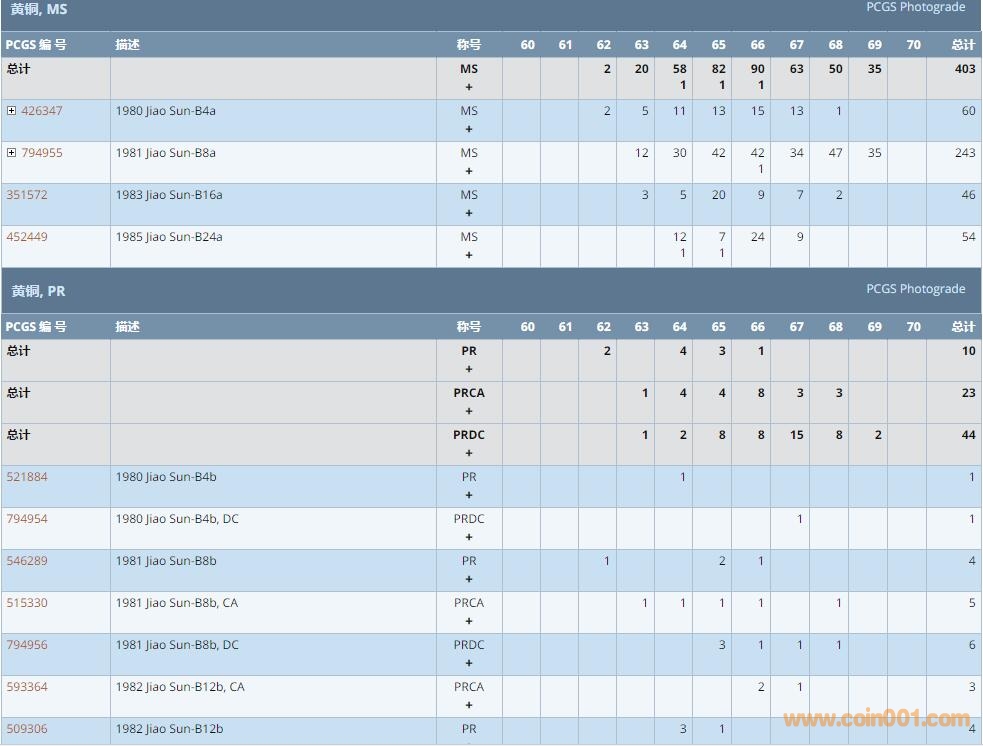Expand row 794955 with plus icon

click(11, 153)
